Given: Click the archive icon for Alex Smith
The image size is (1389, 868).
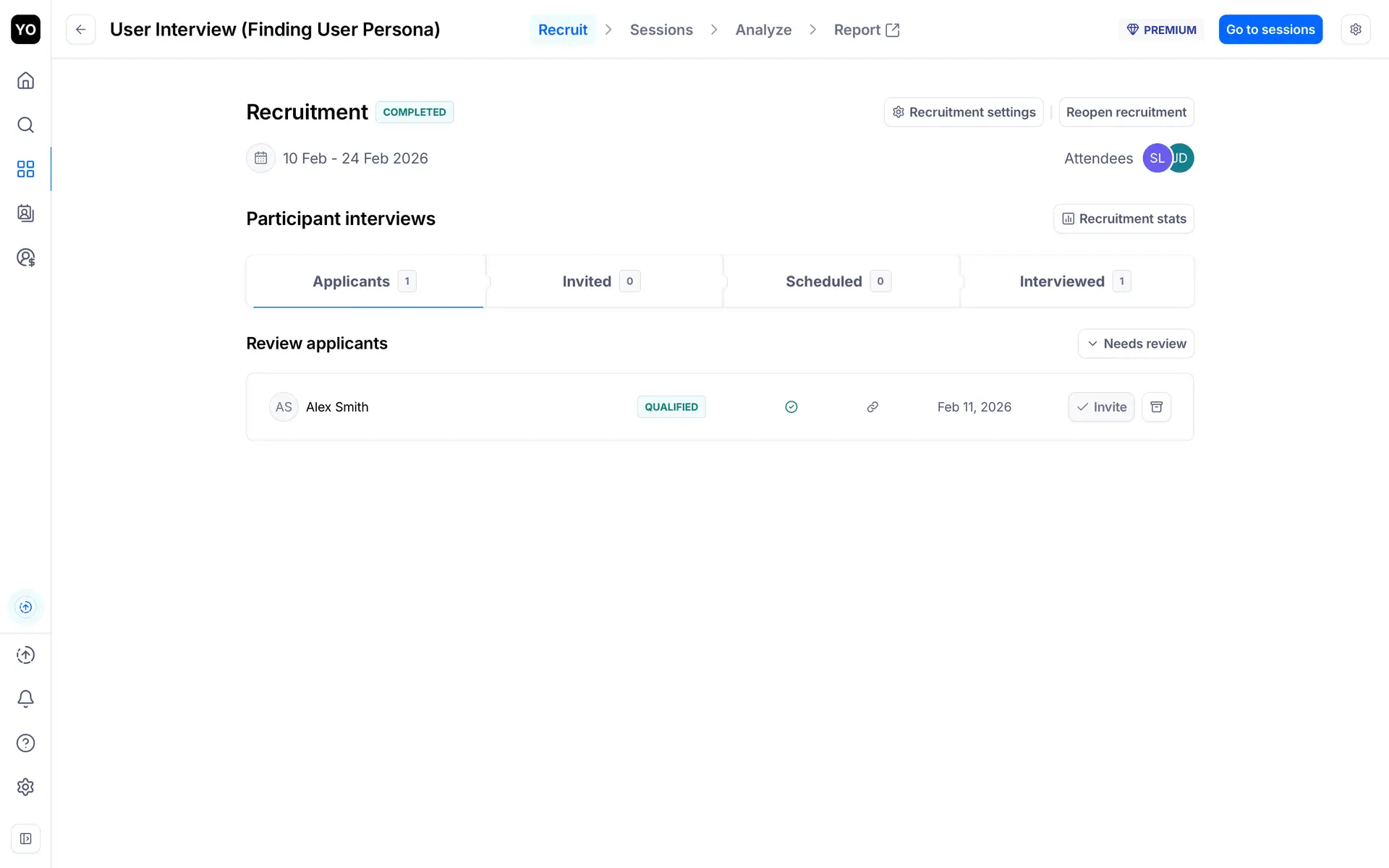Looking at the screenshot, I should [x=1156, y=407].
